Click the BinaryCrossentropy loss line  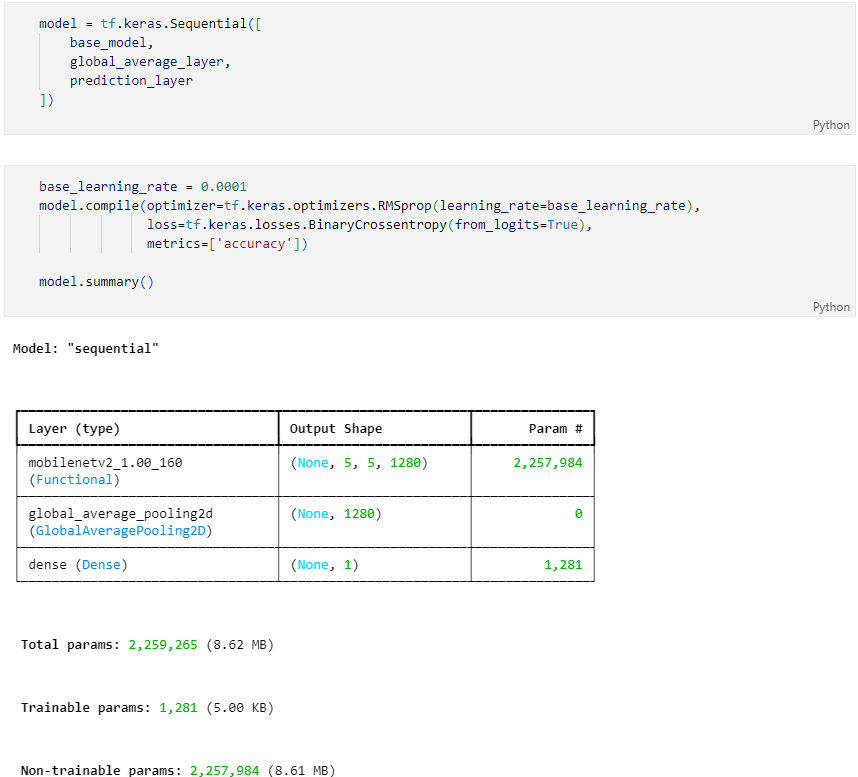[x=369, y=225]
